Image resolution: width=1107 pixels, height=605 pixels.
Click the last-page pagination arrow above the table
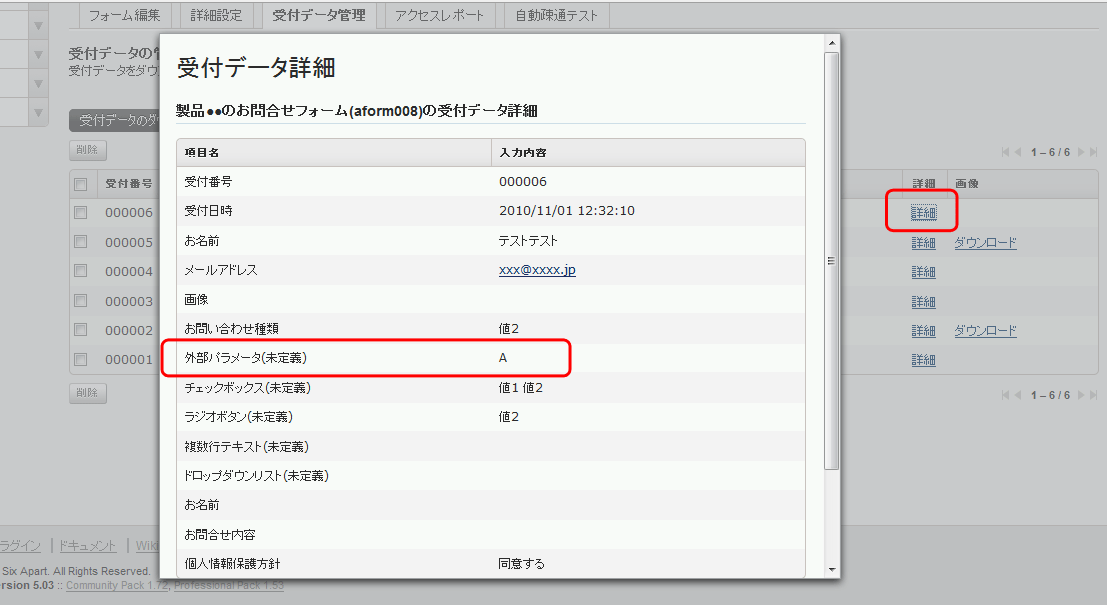coord(1091,152)
